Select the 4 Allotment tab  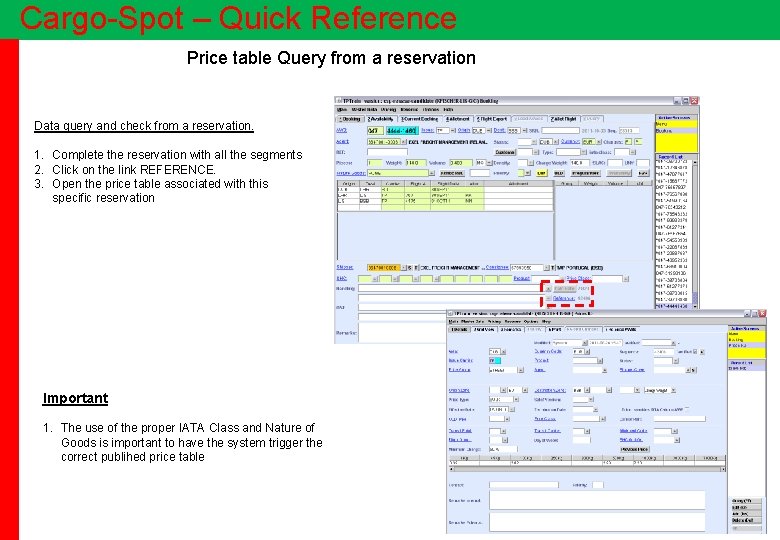coord(459,119)
